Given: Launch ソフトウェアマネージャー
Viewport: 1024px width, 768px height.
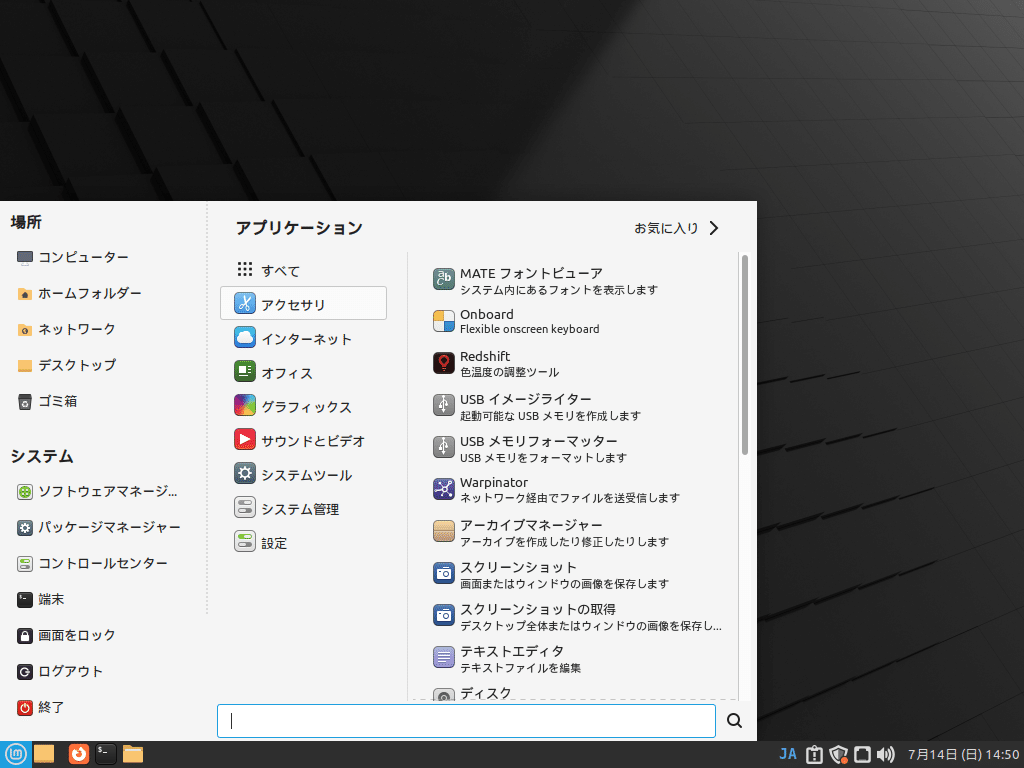Looking at the screenshot, I should coord(97,492).
